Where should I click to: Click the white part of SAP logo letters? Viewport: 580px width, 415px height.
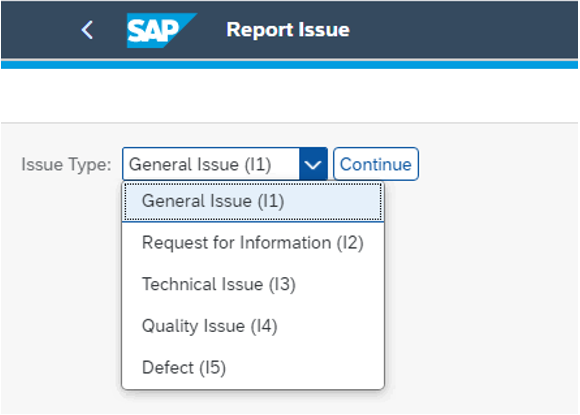(152, 31)
